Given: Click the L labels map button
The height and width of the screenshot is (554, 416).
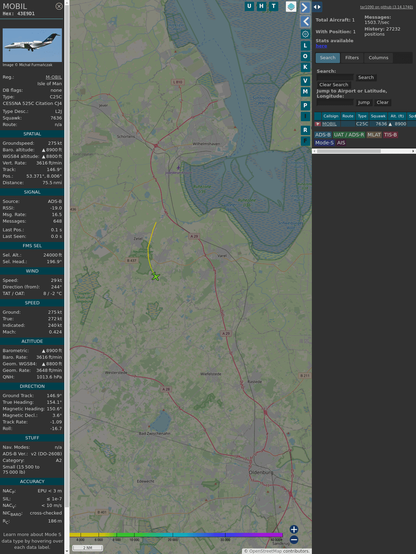Looking at the screenshot, I should [x=305, y=45].
